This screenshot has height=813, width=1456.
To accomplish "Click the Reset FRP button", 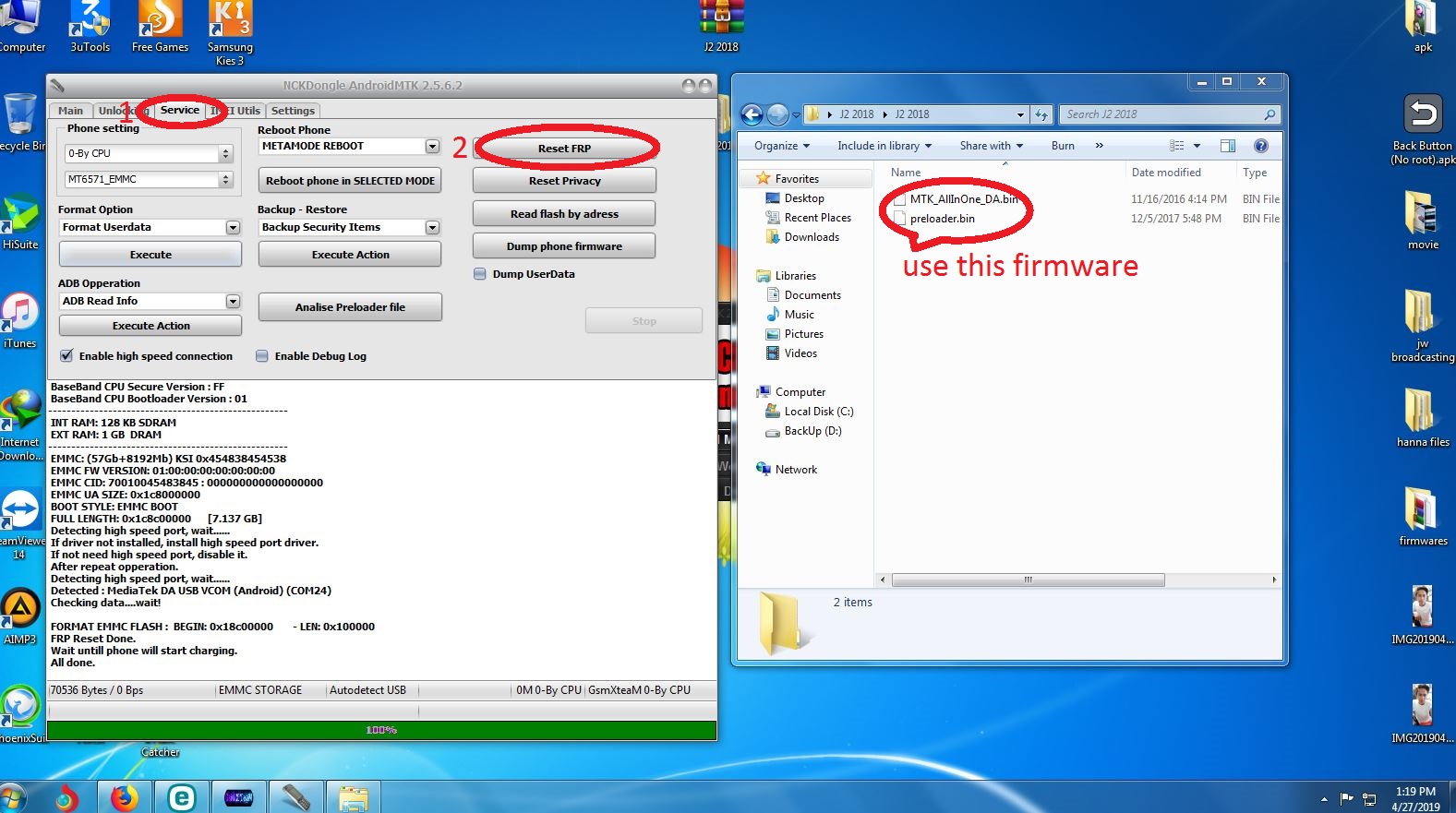I will [x=564, y=149].
